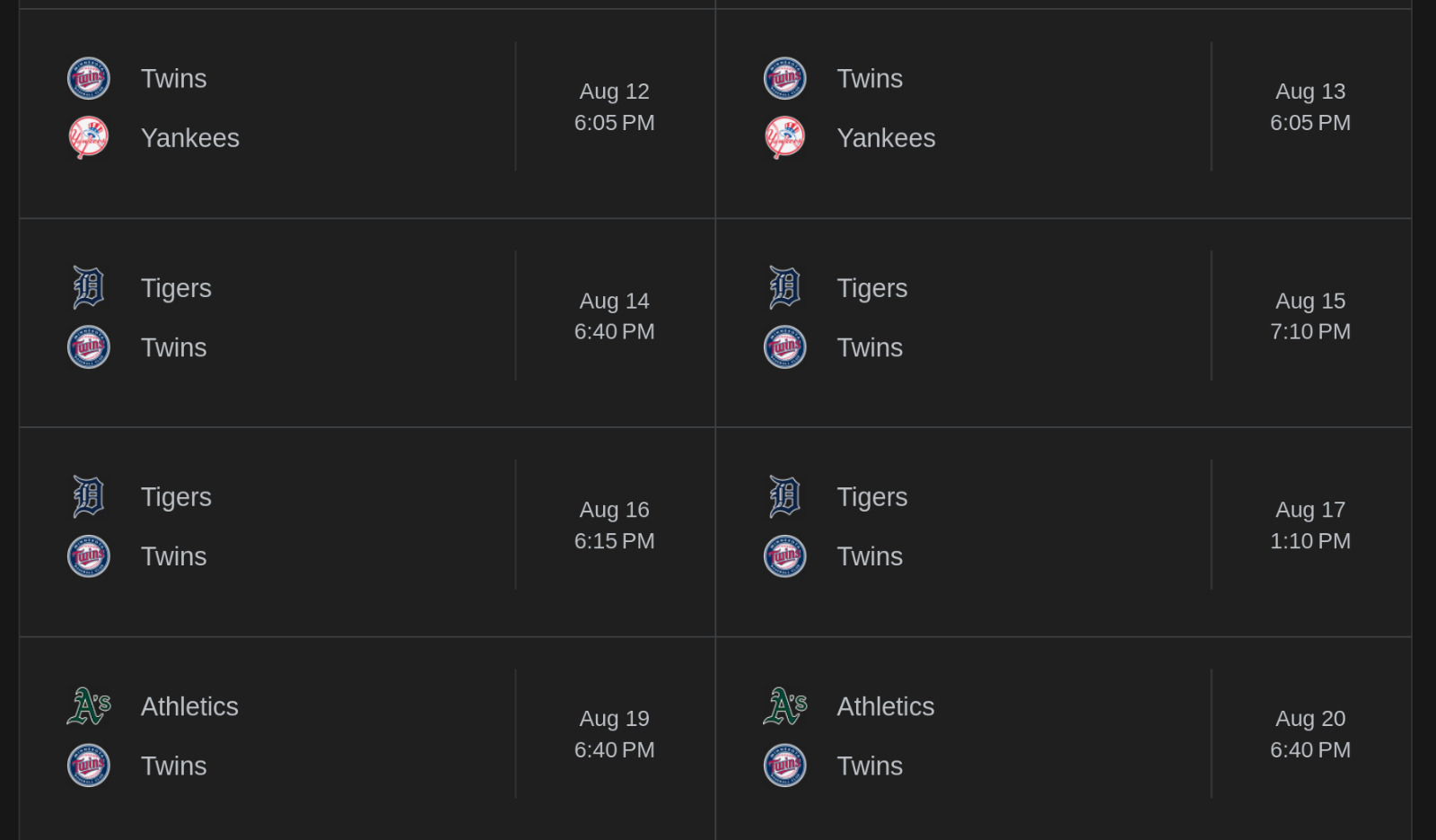This screenshot has width=1436, height=840.
Task: Click Yankees logo in Aug 12 game
Action: click(89, 138)
